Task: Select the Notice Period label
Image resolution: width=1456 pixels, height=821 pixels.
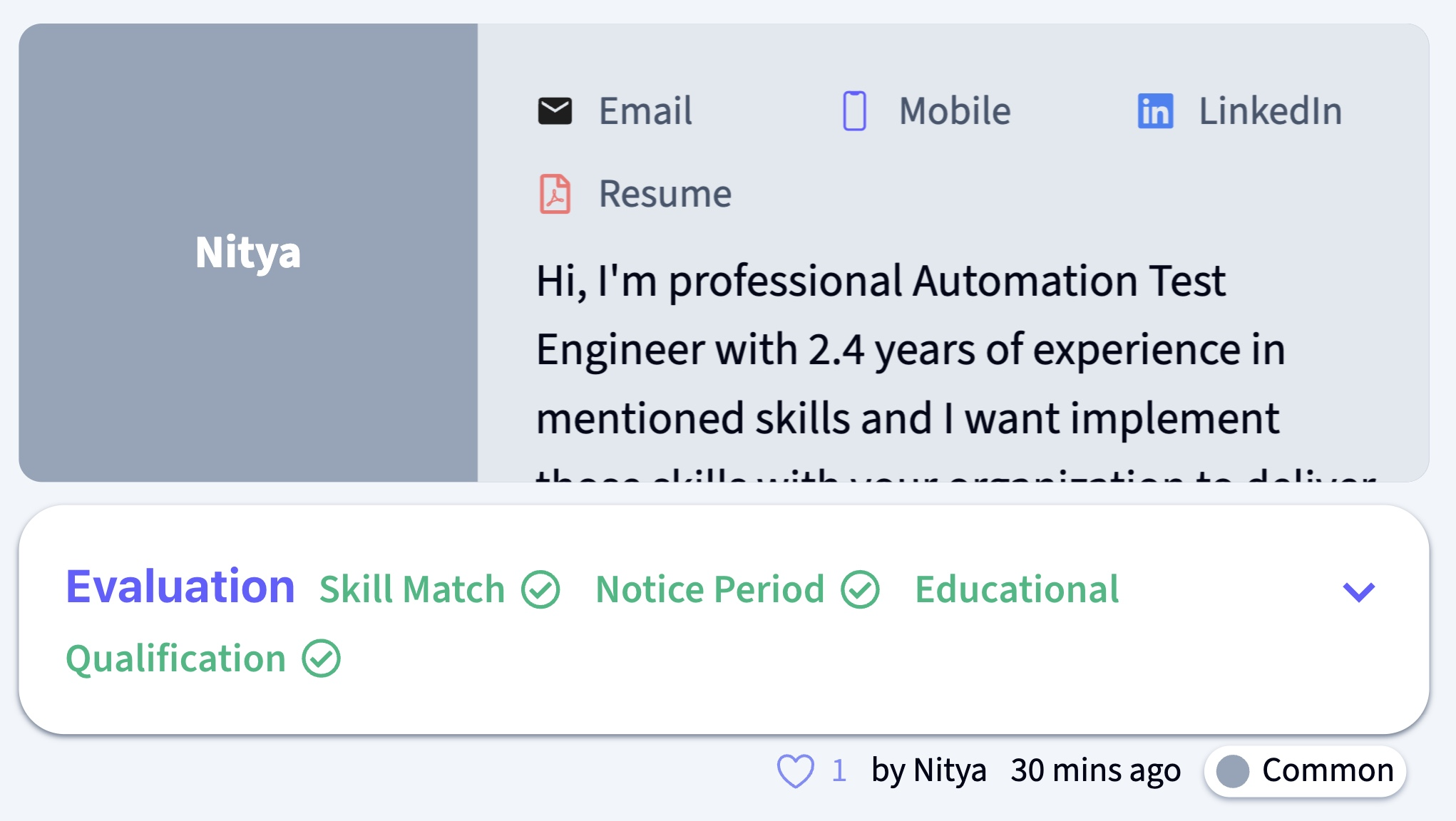Action: (x=710, y=589)
